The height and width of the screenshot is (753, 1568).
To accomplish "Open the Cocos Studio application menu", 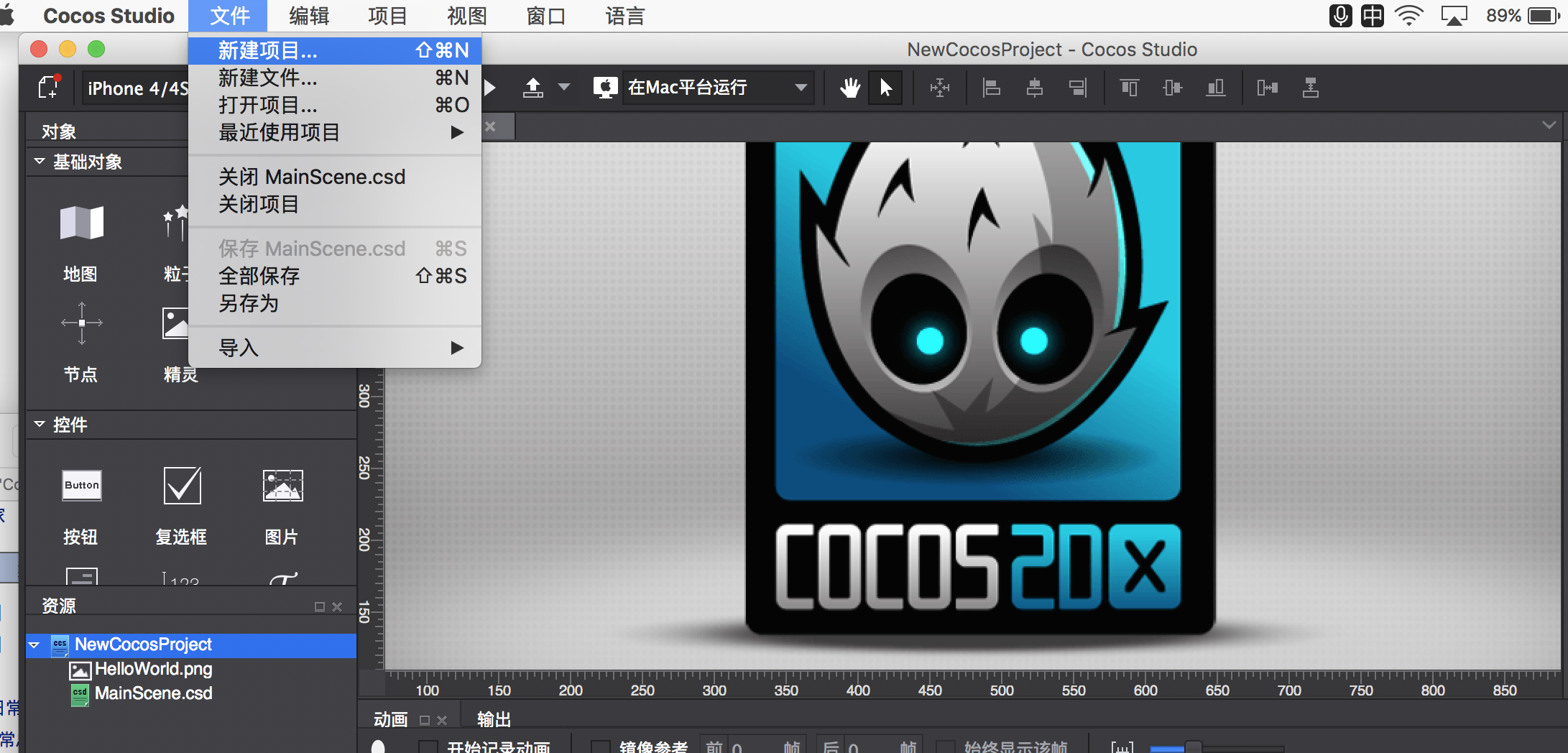I will [x=109, y=16].
